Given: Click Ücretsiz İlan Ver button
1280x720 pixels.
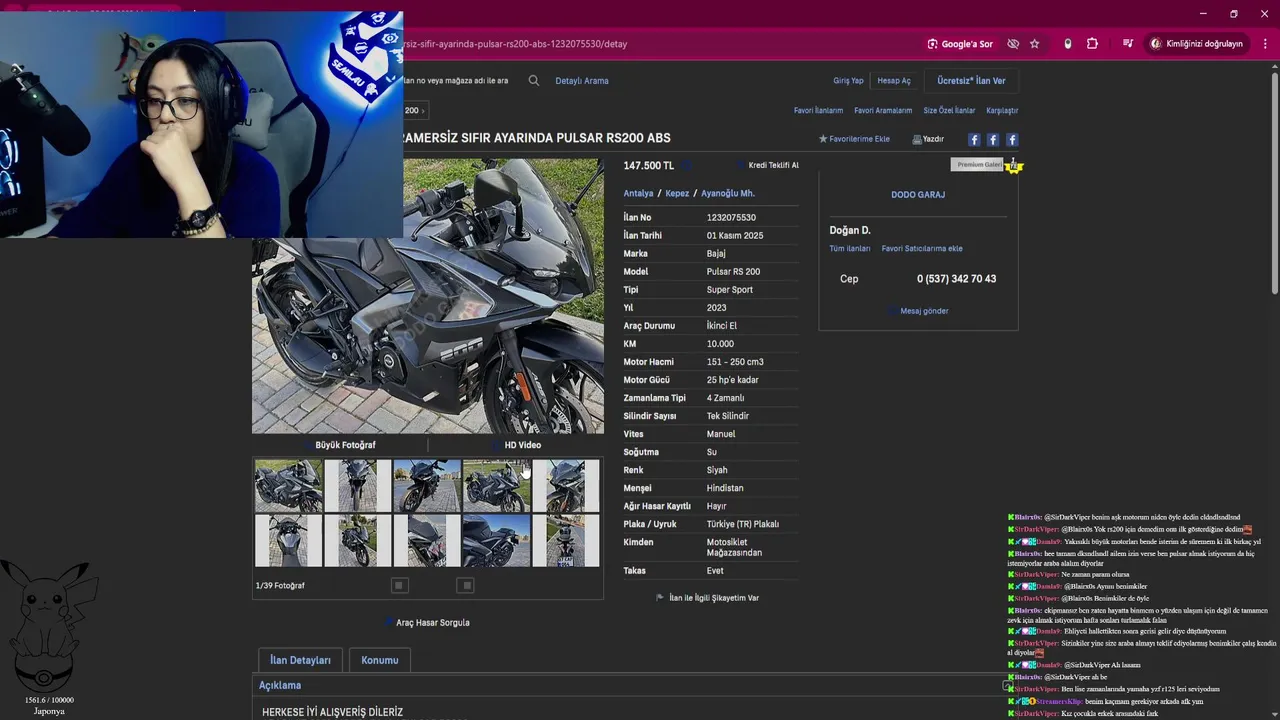Looking at the screenshot, I should pyautogui.click(x=971, y=81).
